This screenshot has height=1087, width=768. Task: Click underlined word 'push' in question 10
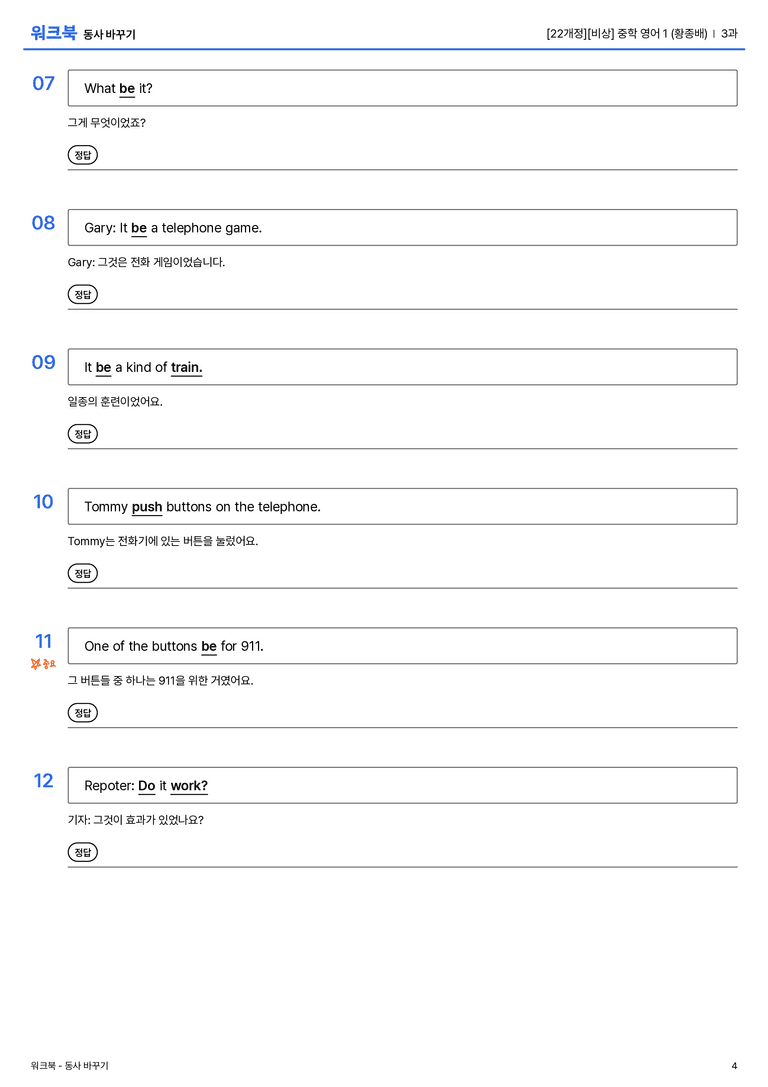(147, 507)
